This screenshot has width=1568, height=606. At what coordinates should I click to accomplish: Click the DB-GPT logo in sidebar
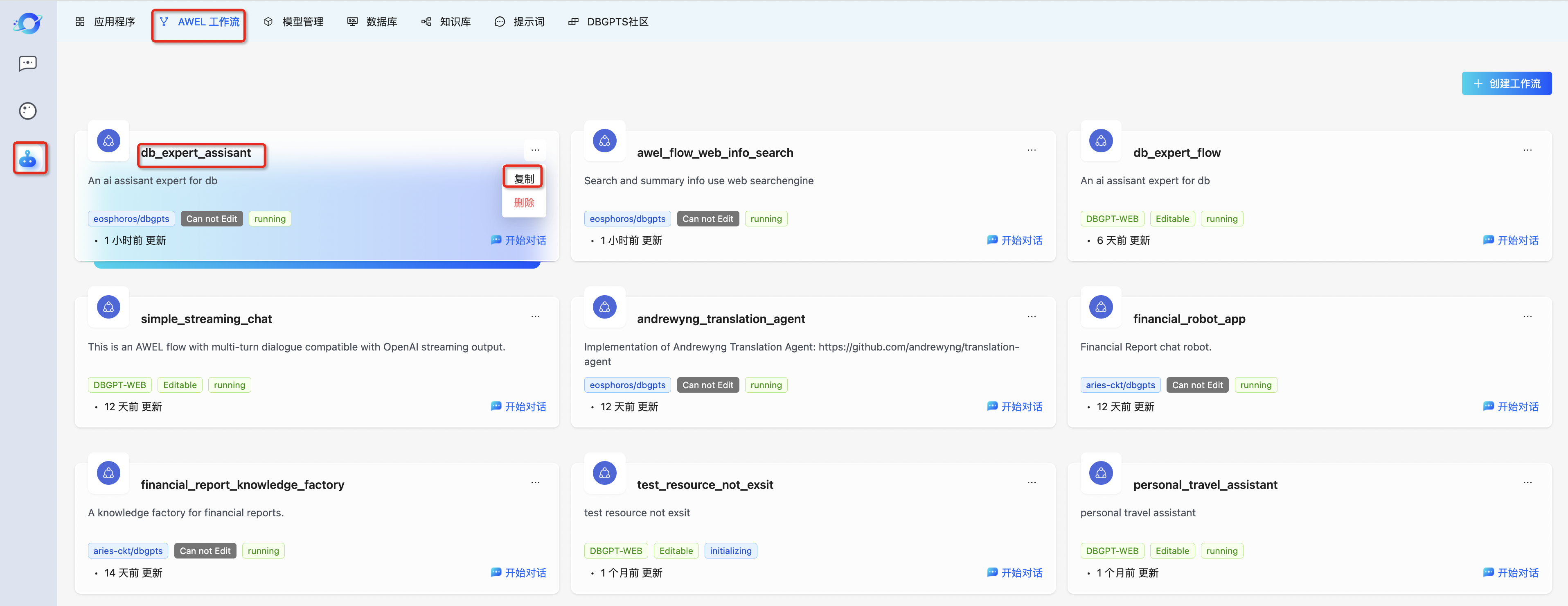(27, 23)
